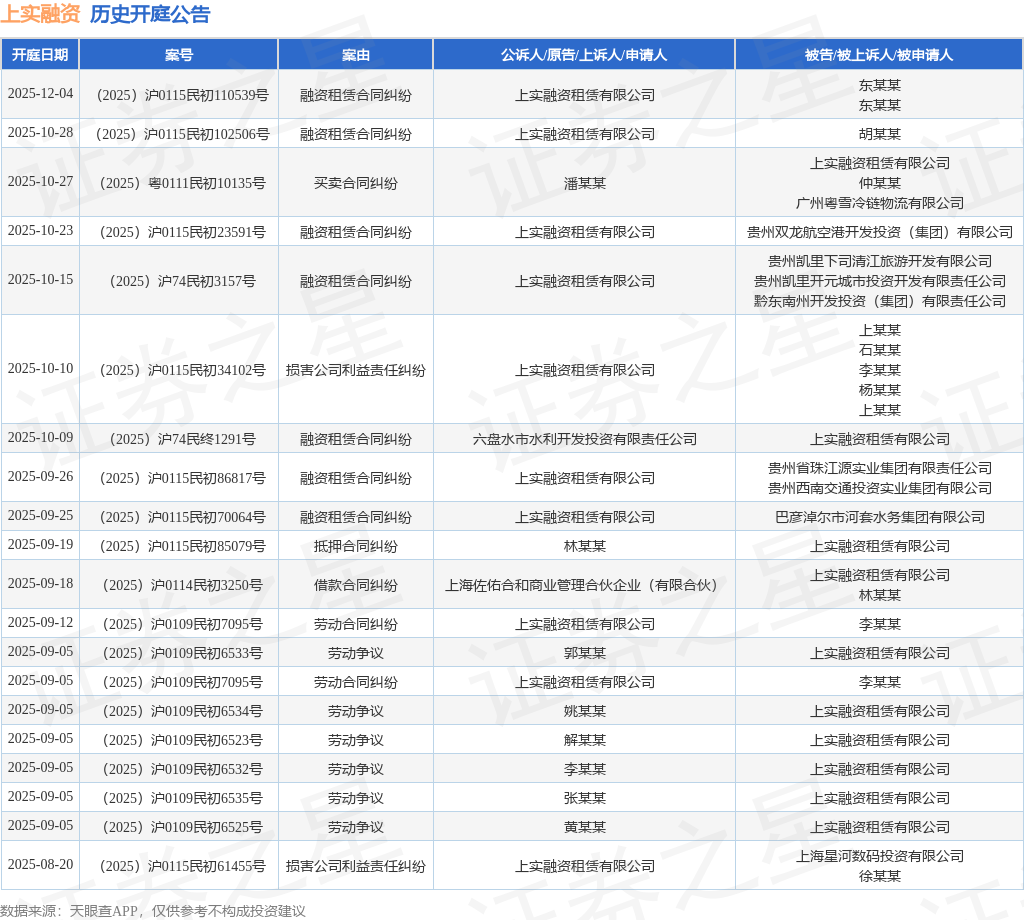Click defendant 贵州凯里开元城市投资开发有限责任公司
Viewport: 1024px width, 920px height.
pos(880,281)
